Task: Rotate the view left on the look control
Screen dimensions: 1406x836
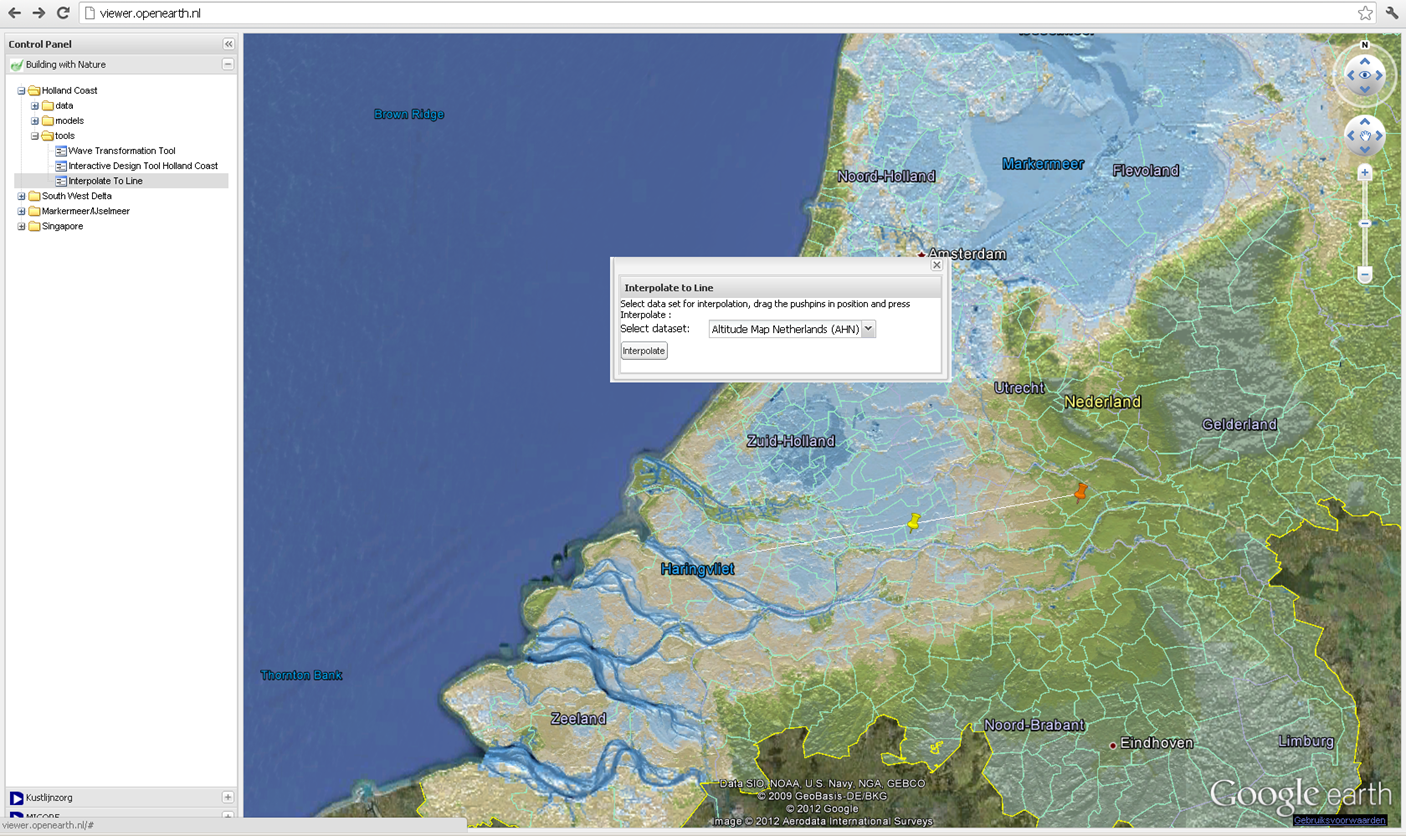Action: [1351, 75]
